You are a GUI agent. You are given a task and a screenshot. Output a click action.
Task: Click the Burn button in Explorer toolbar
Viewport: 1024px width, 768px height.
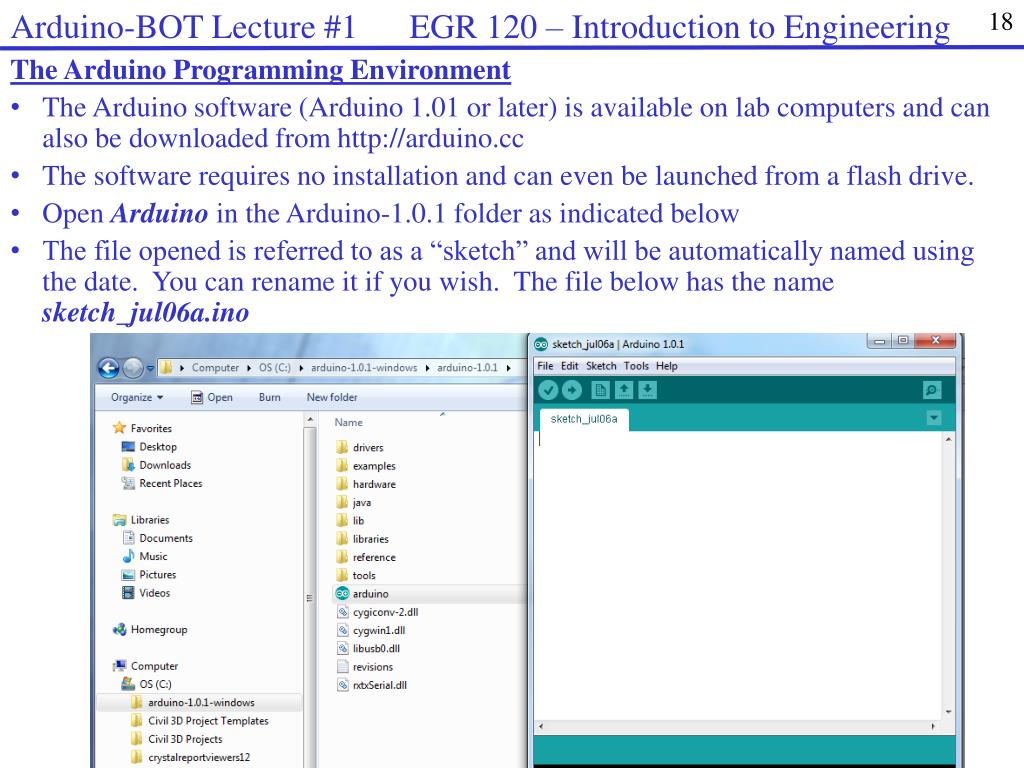click(x=270, y=397)
